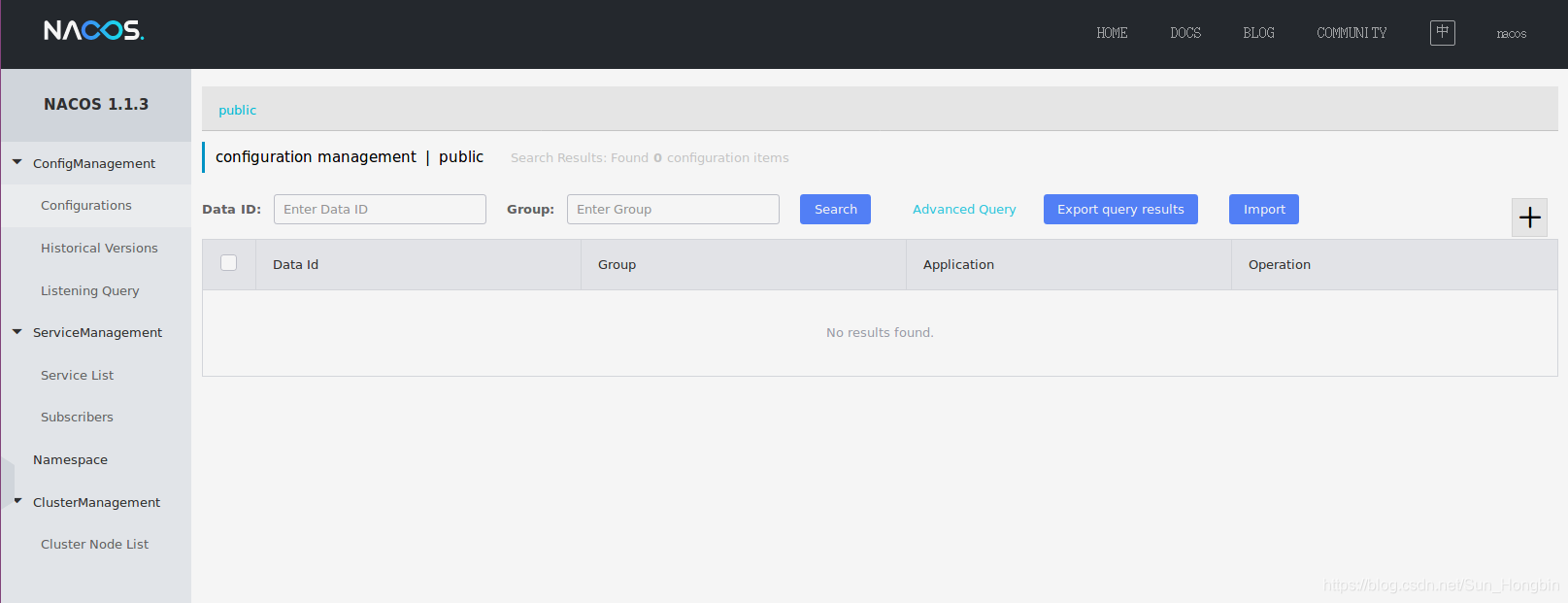Click the Group column header
The width and height of the screenshot is (1568, 603).
click(744, 264)
